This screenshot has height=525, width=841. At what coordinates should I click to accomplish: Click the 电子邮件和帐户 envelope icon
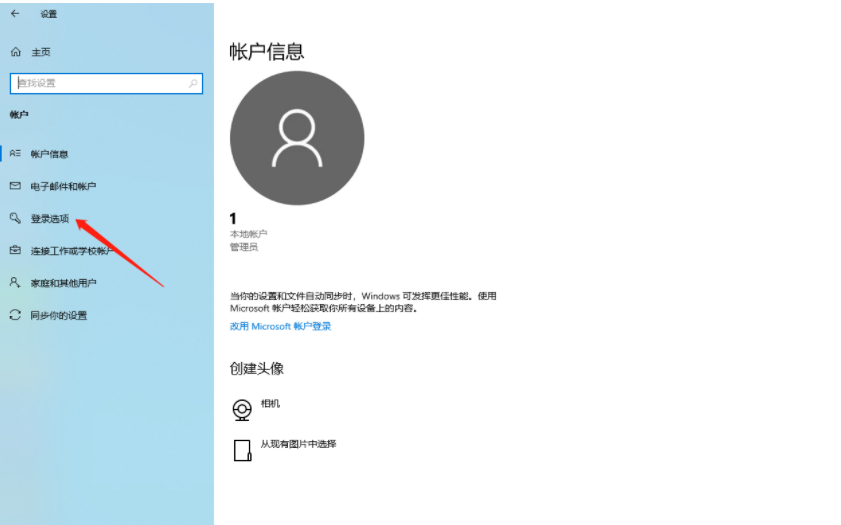click(15, 186)
